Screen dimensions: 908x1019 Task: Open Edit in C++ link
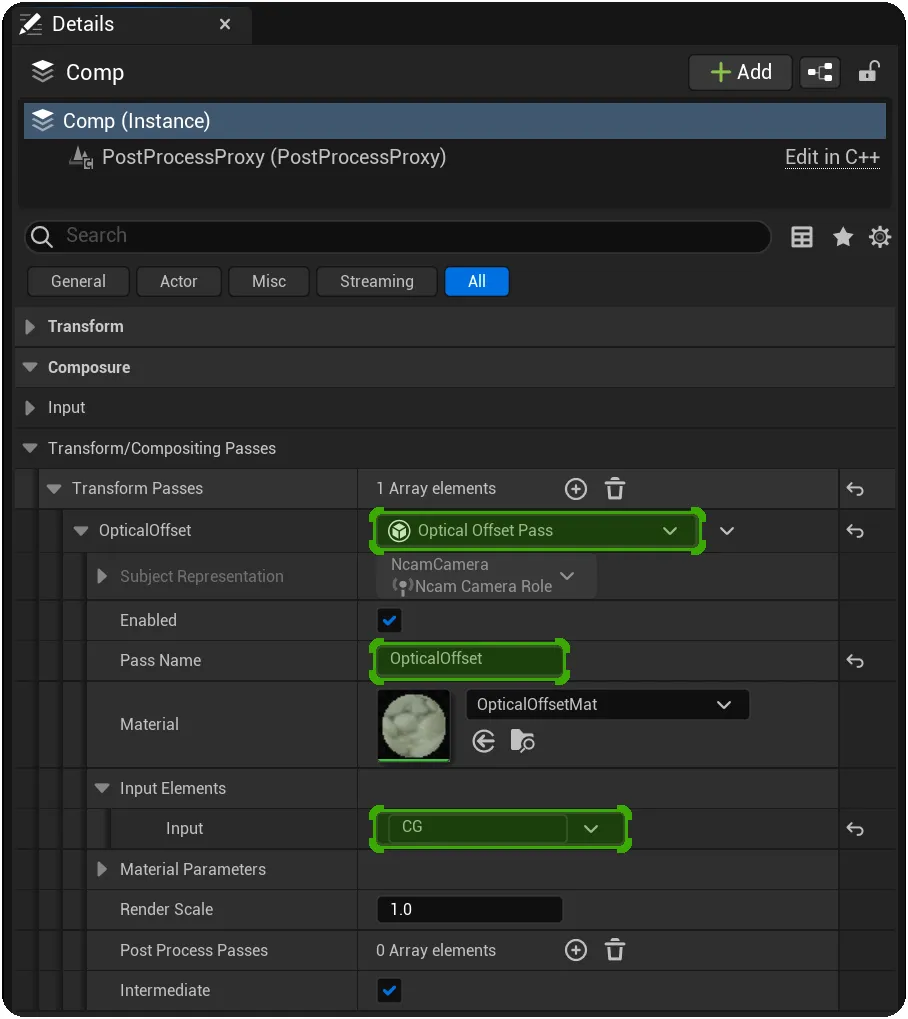832,157
